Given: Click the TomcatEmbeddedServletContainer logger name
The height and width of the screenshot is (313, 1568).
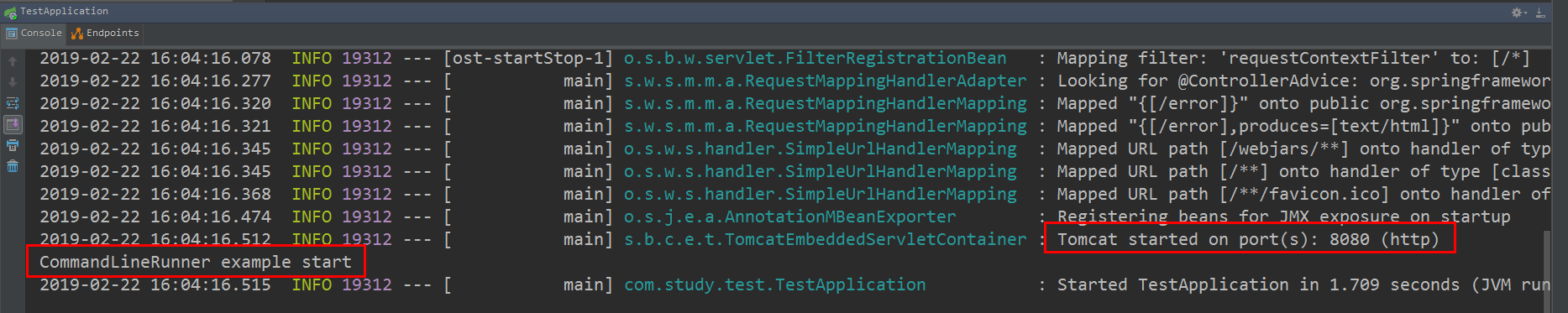Looking at the screenshot, I should [825, 239].
